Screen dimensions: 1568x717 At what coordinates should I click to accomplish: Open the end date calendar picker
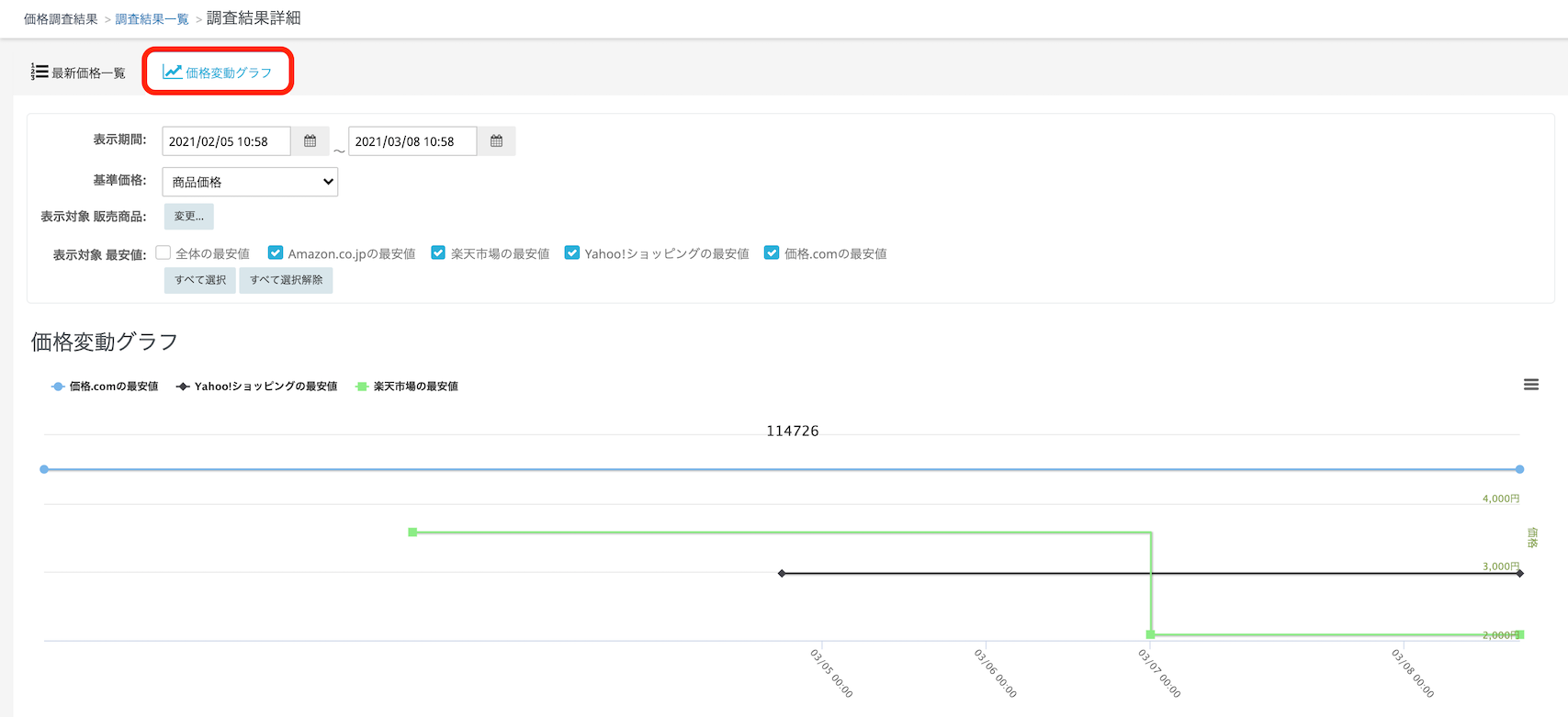point(496,141)
